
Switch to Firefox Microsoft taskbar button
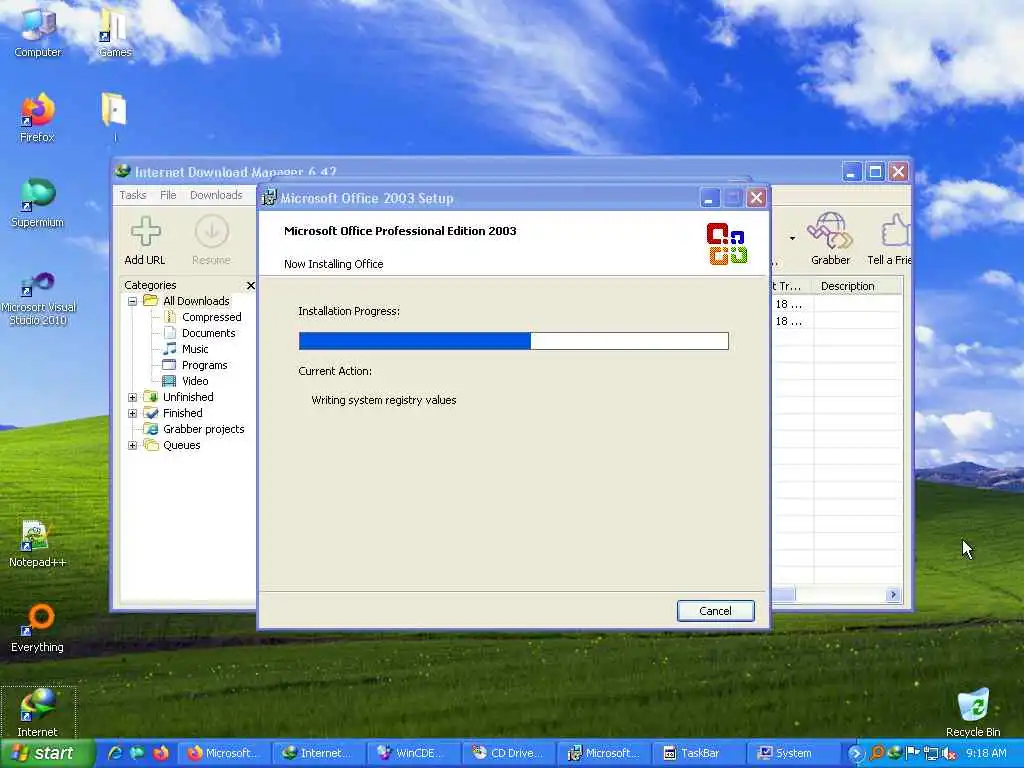point(222,753)
